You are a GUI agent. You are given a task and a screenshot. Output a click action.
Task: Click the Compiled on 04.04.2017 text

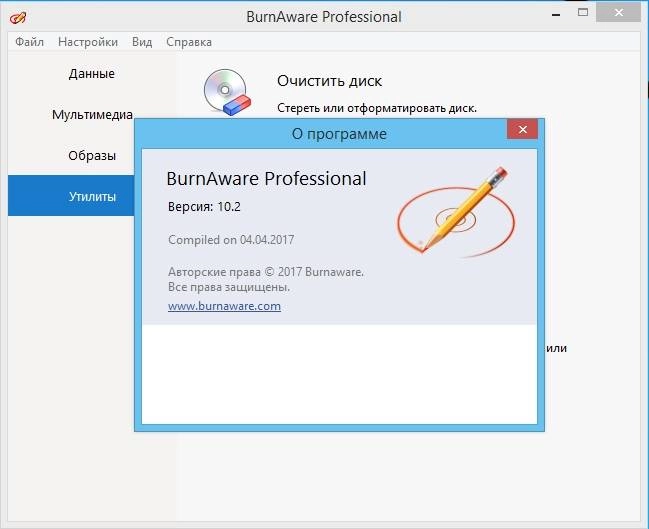coord(231,240)
